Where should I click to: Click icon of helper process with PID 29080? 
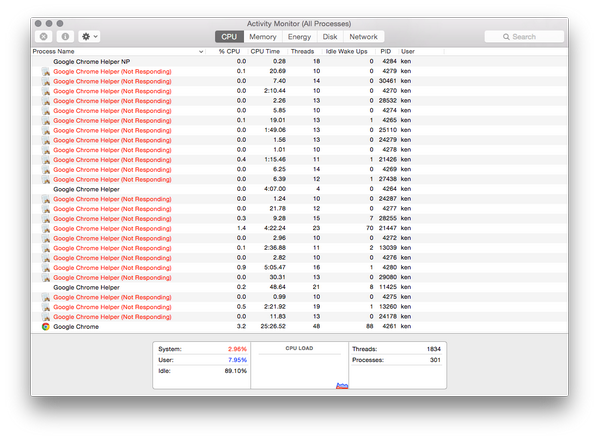point(46,277)
